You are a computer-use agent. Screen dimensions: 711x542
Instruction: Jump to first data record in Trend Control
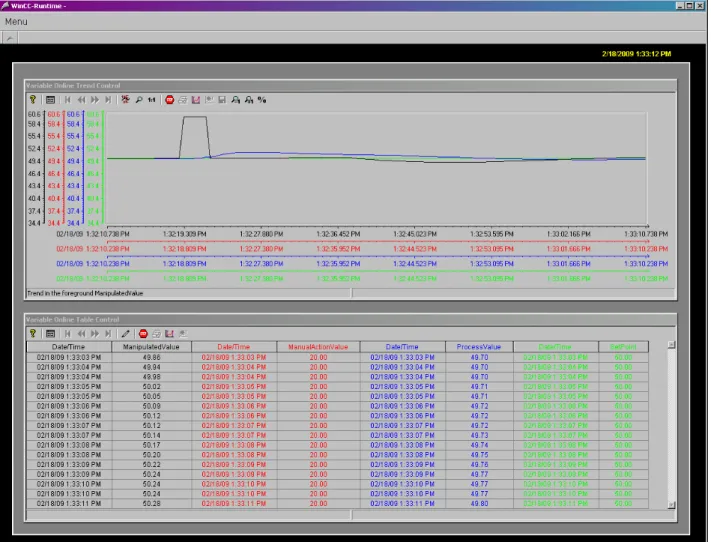coord(68,100)
